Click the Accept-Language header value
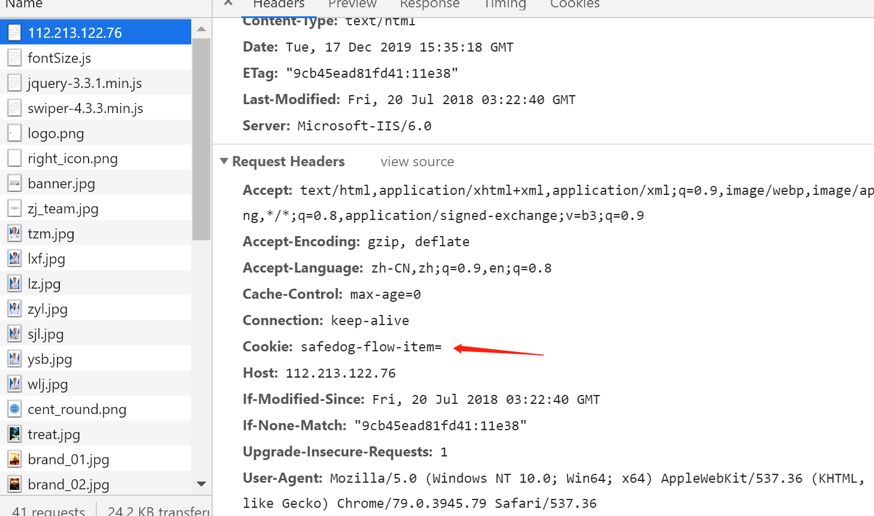 coord(462,268)
